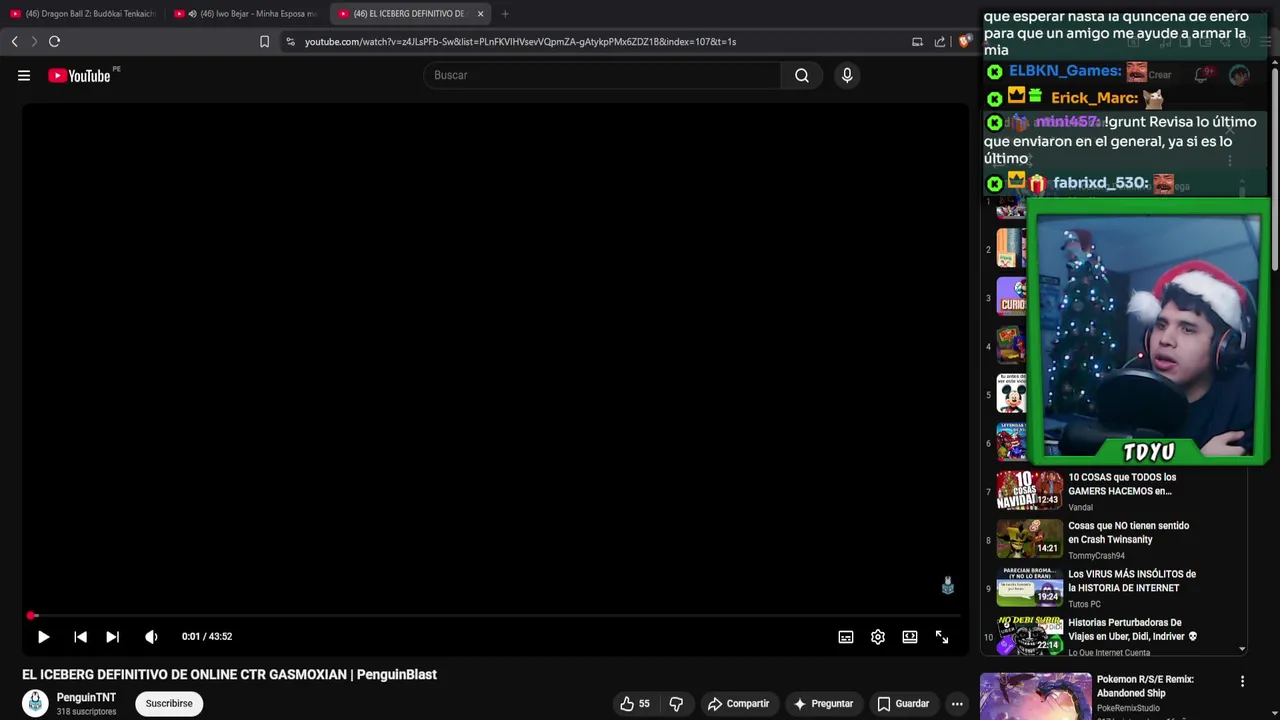The height and width of the screenshot is (720, 1280).
Task: Switch to theater mode
Action: [x=910, y=637]
